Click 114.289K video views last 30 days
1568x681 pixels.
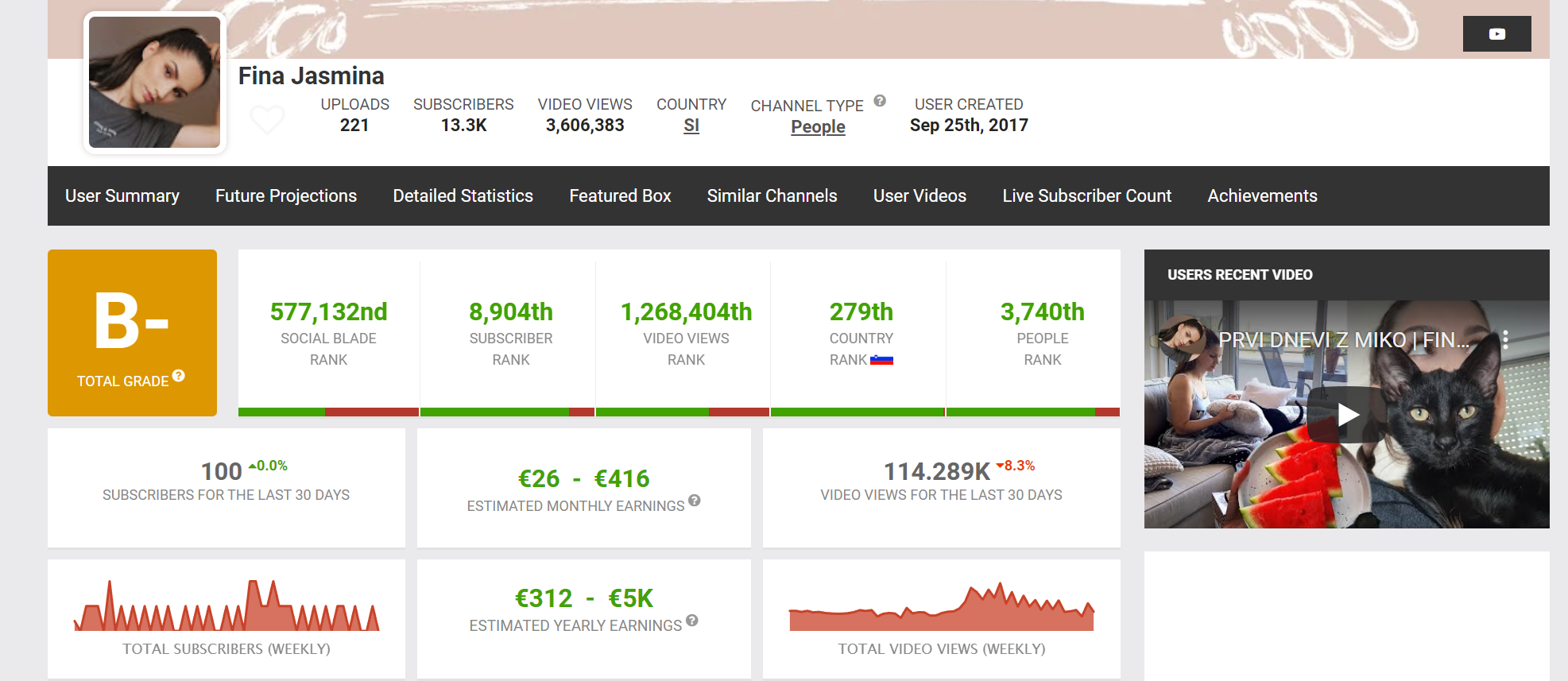(937, 471)
